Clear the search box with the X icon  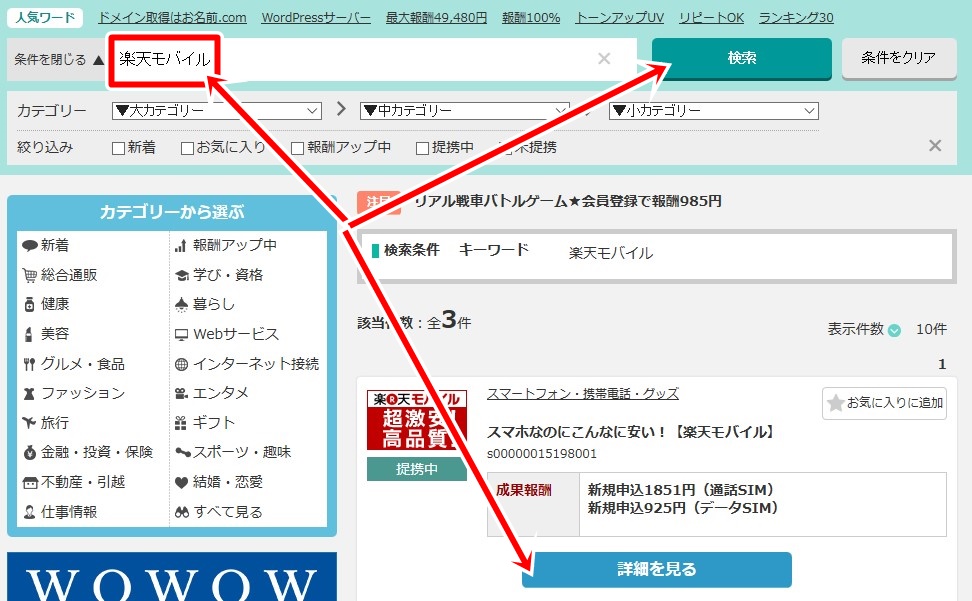tap(604, 58)
